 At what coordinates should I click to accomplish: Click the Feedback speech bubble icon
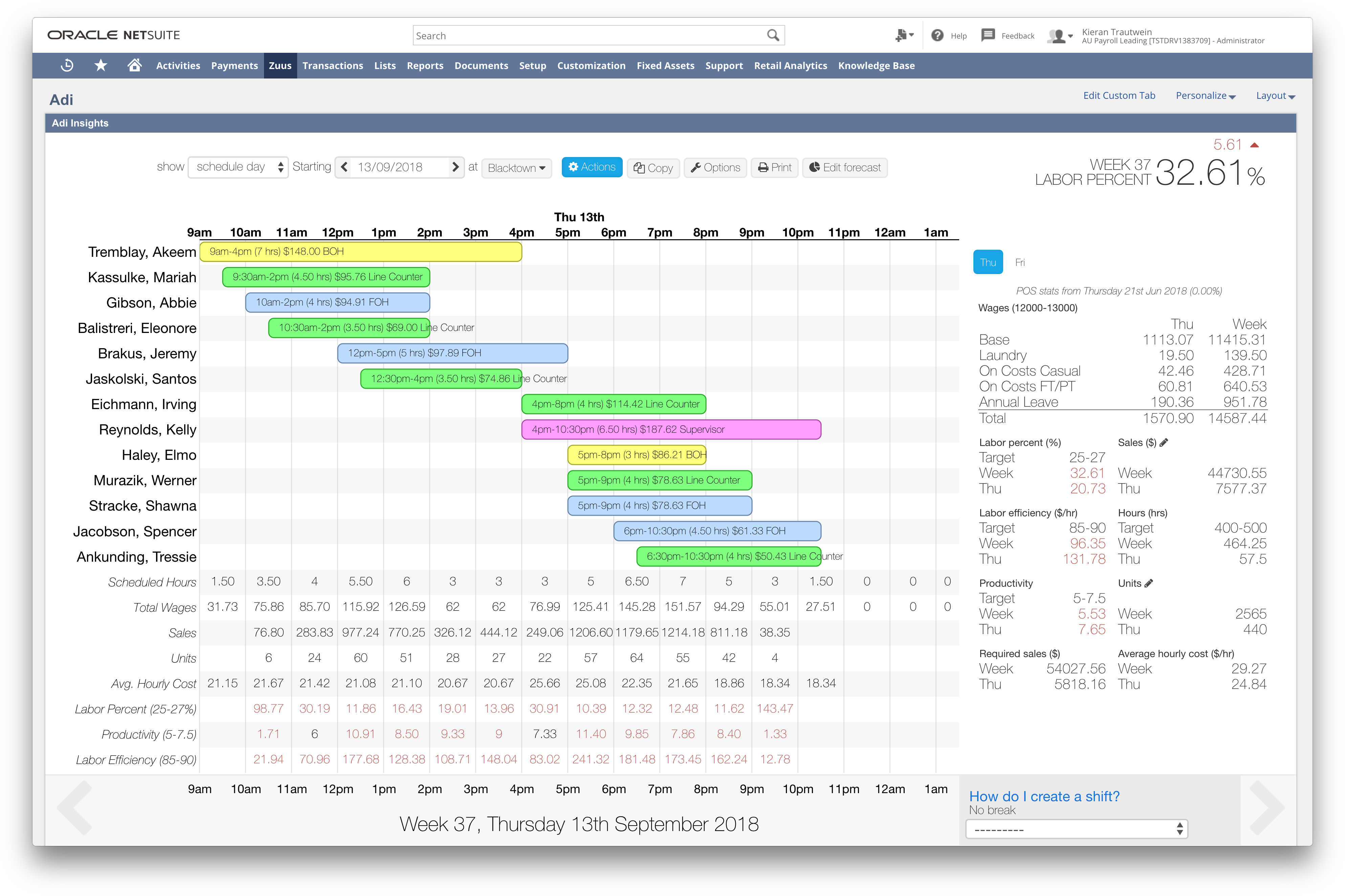(988, 36)
